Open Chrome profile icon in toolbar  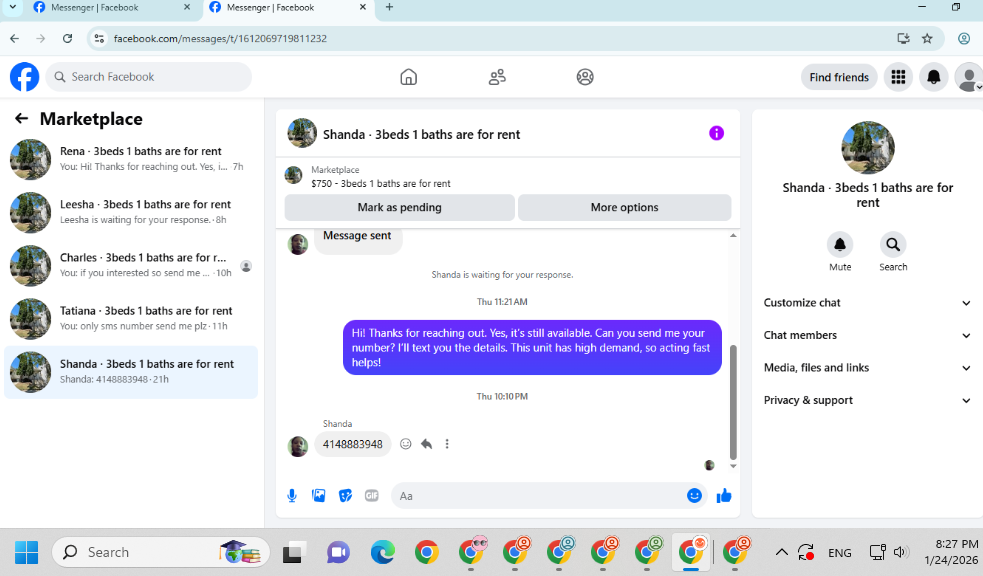(964, 38)
